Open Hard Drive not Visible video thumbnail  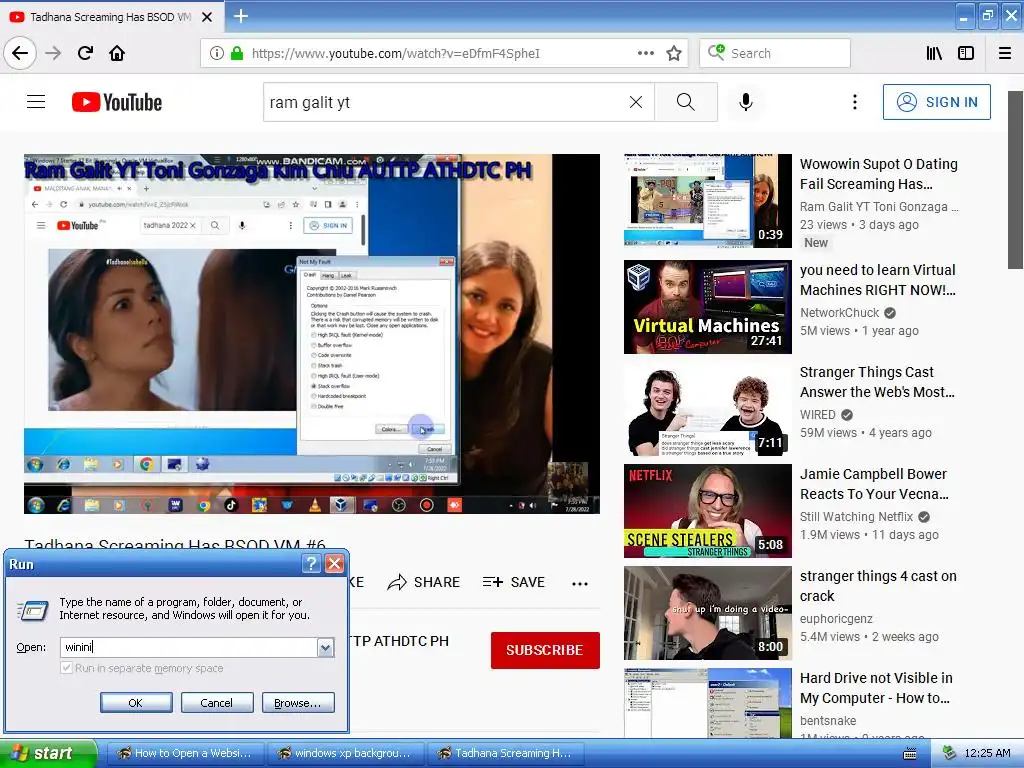point(707,703)
